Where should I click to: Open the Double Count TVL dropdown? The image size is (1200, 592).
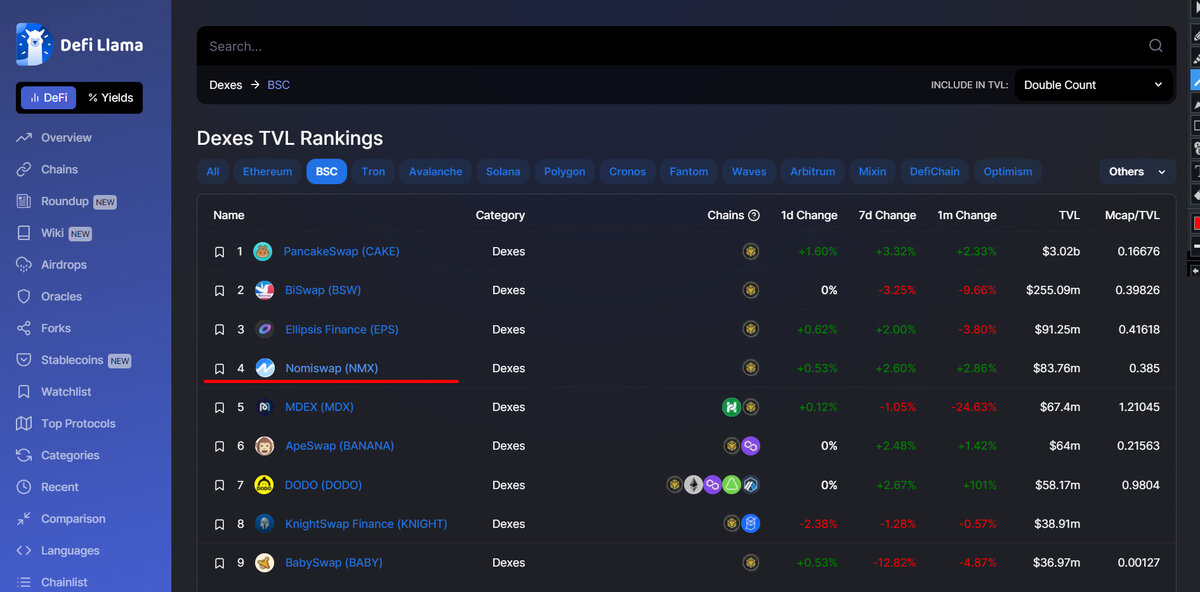(x=1094, y=85)
